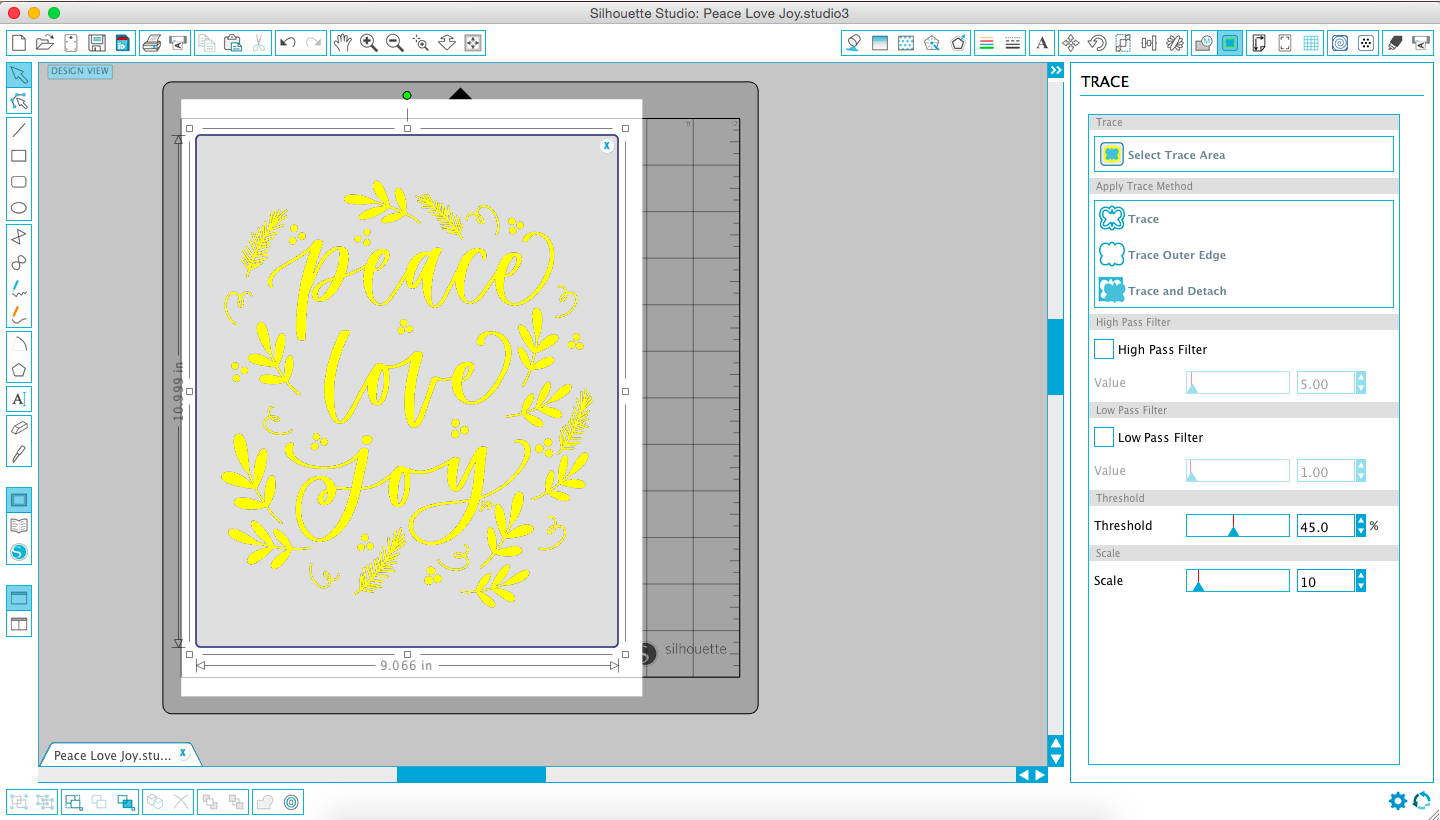Close the Peace Love Joy document tab
Screen dimensions: 1440x820
coord(183,752)
